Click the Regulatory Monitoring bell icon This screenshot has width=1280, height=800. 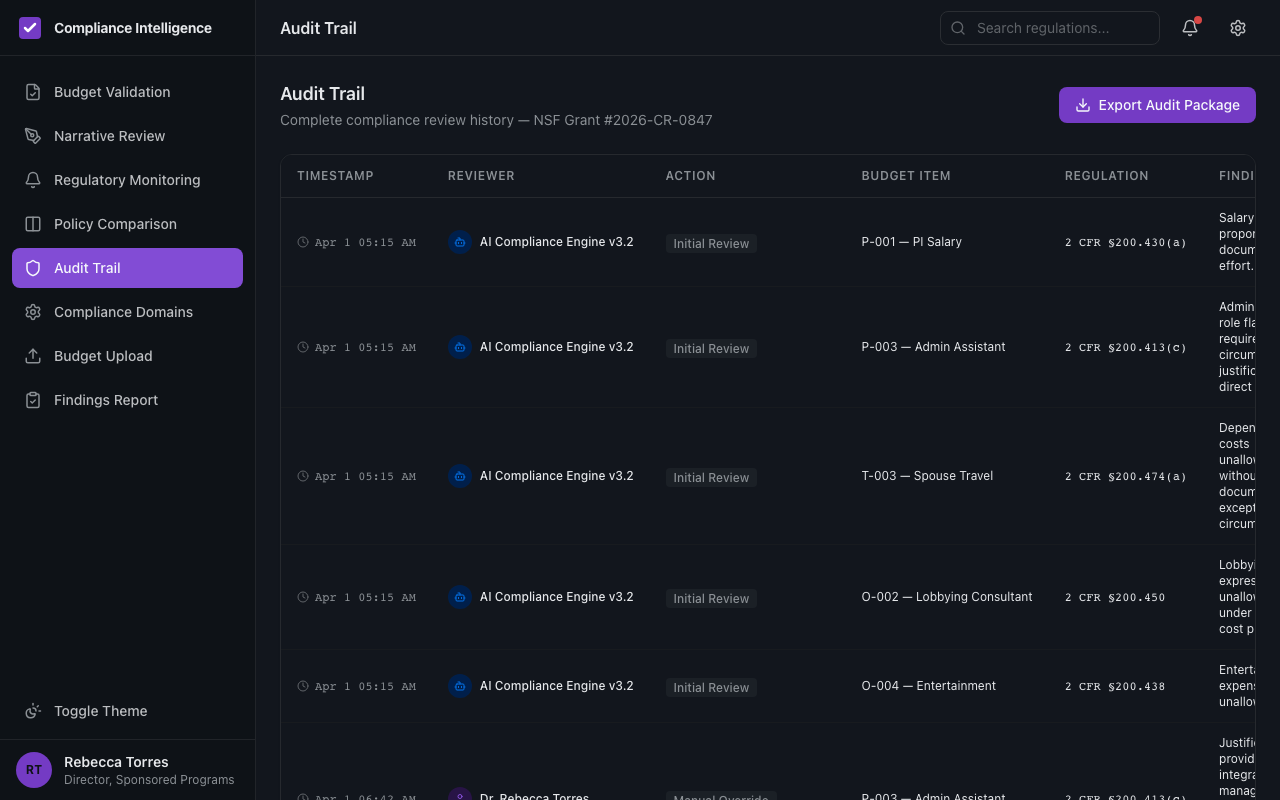33,179
